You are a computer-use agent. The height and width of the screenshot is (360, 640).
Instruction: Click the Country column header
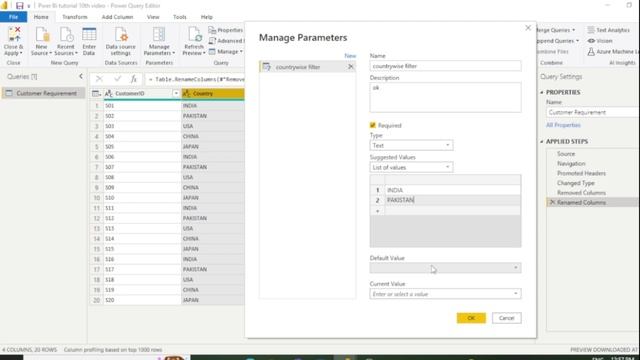click(213, 93)
